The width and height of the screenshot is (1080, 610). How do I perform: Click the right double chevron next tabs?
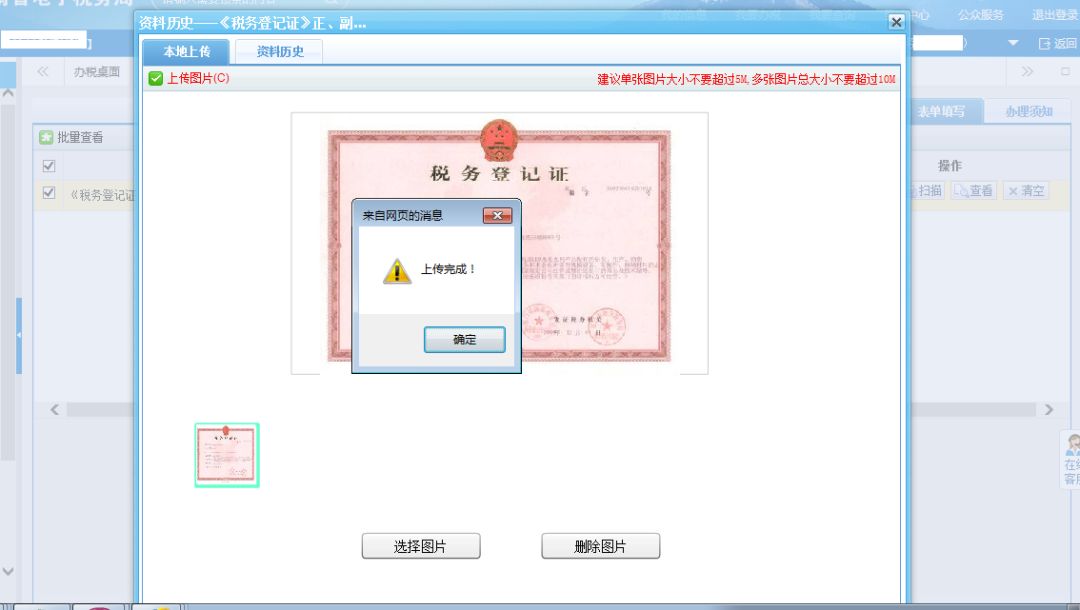point(1027,71)
